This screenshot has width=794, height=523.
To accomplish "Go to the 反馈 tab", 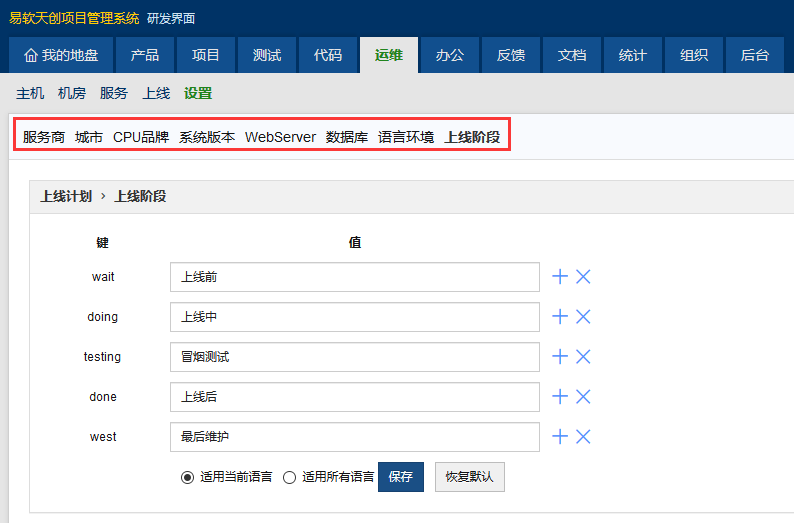I will click(x=511, y=55).
